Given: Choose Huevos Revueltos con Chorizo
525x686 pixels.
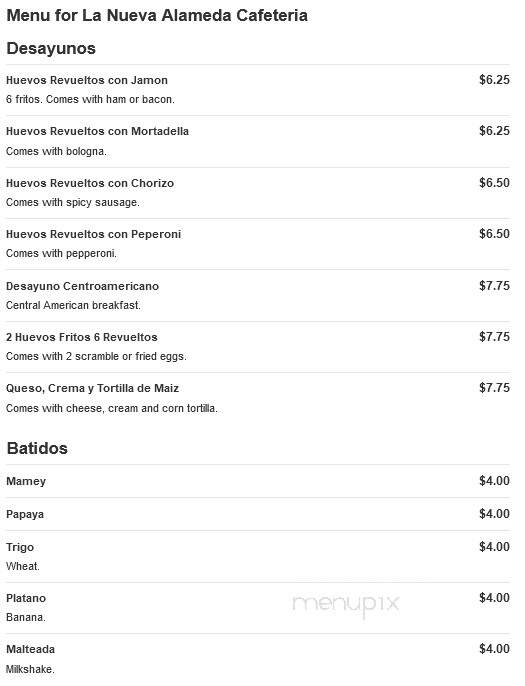Looking at the screenshot, I should click(90, 183).
